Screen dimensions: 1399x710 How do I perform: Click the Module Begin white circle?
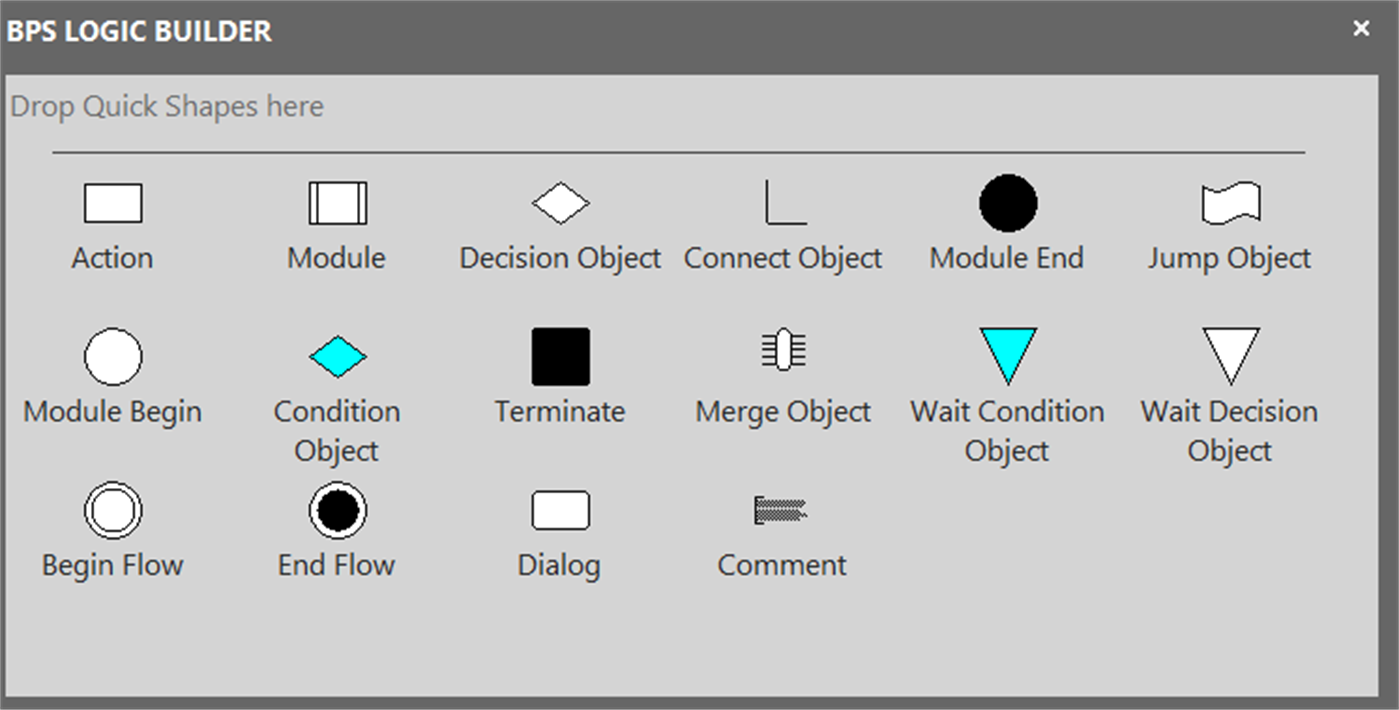coord(112,356)
